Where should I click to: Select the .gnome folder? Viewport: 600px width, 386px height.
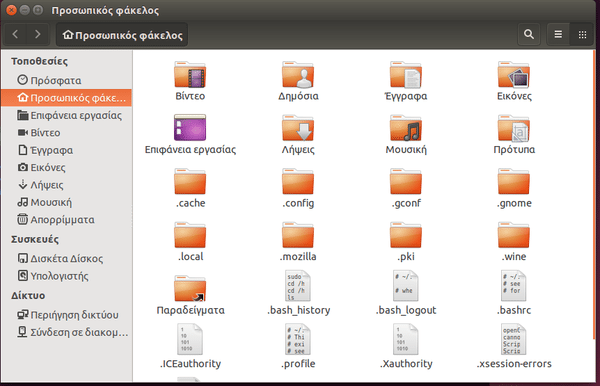514,182
